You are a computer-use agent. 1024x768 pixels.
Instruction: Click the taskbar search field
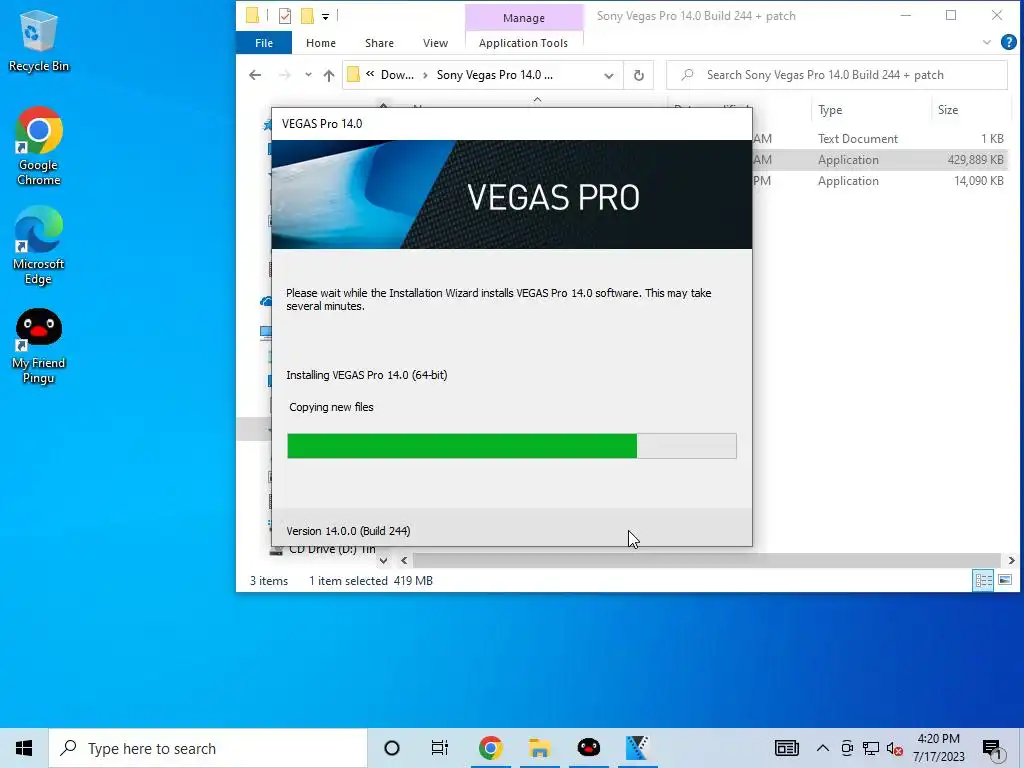(x=208, y=748)
